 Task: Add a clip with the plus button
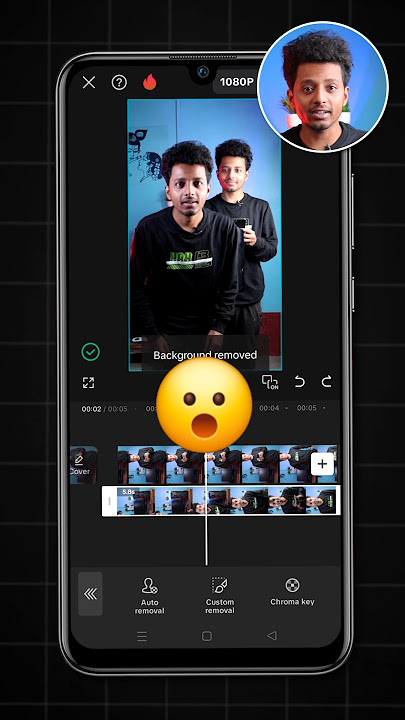coord(322,464)
